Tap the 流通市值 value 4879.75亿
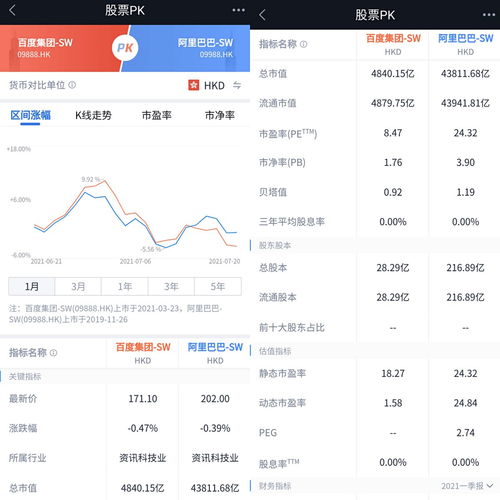 pos(393,103)
